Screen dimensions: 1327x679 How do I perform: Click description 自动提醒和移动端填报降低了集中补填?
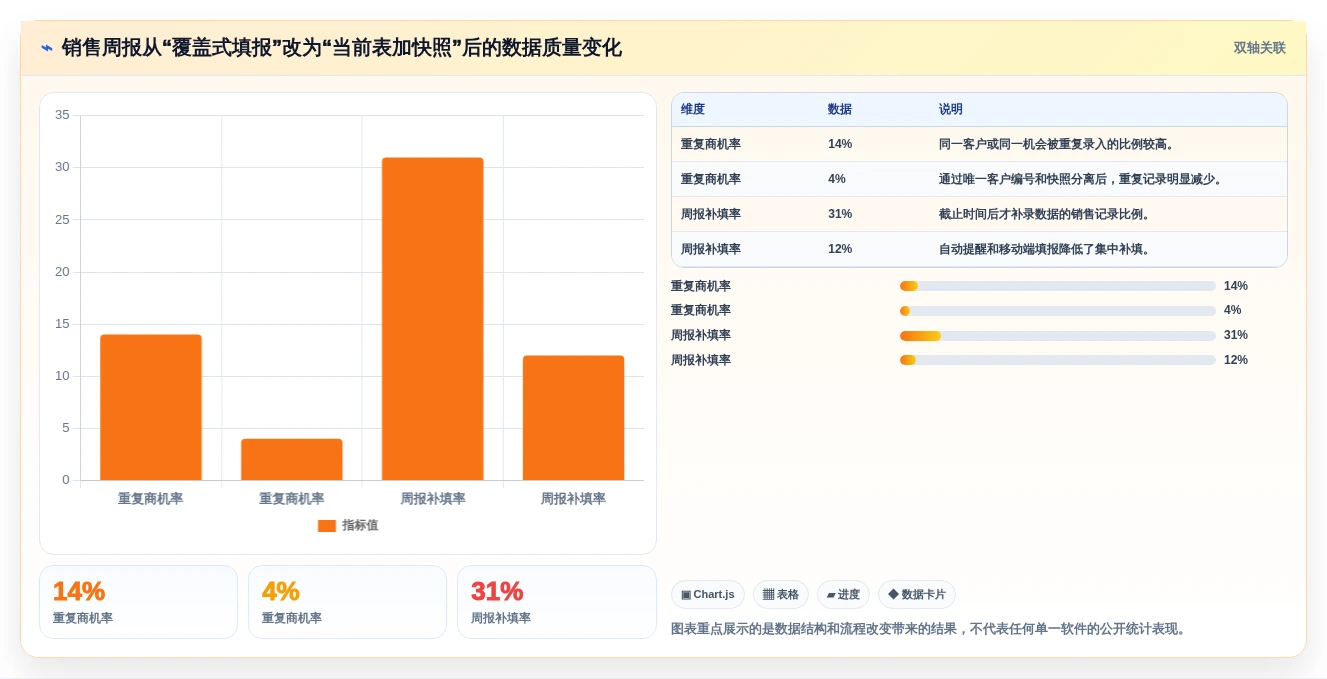(x=1046, y=249)
